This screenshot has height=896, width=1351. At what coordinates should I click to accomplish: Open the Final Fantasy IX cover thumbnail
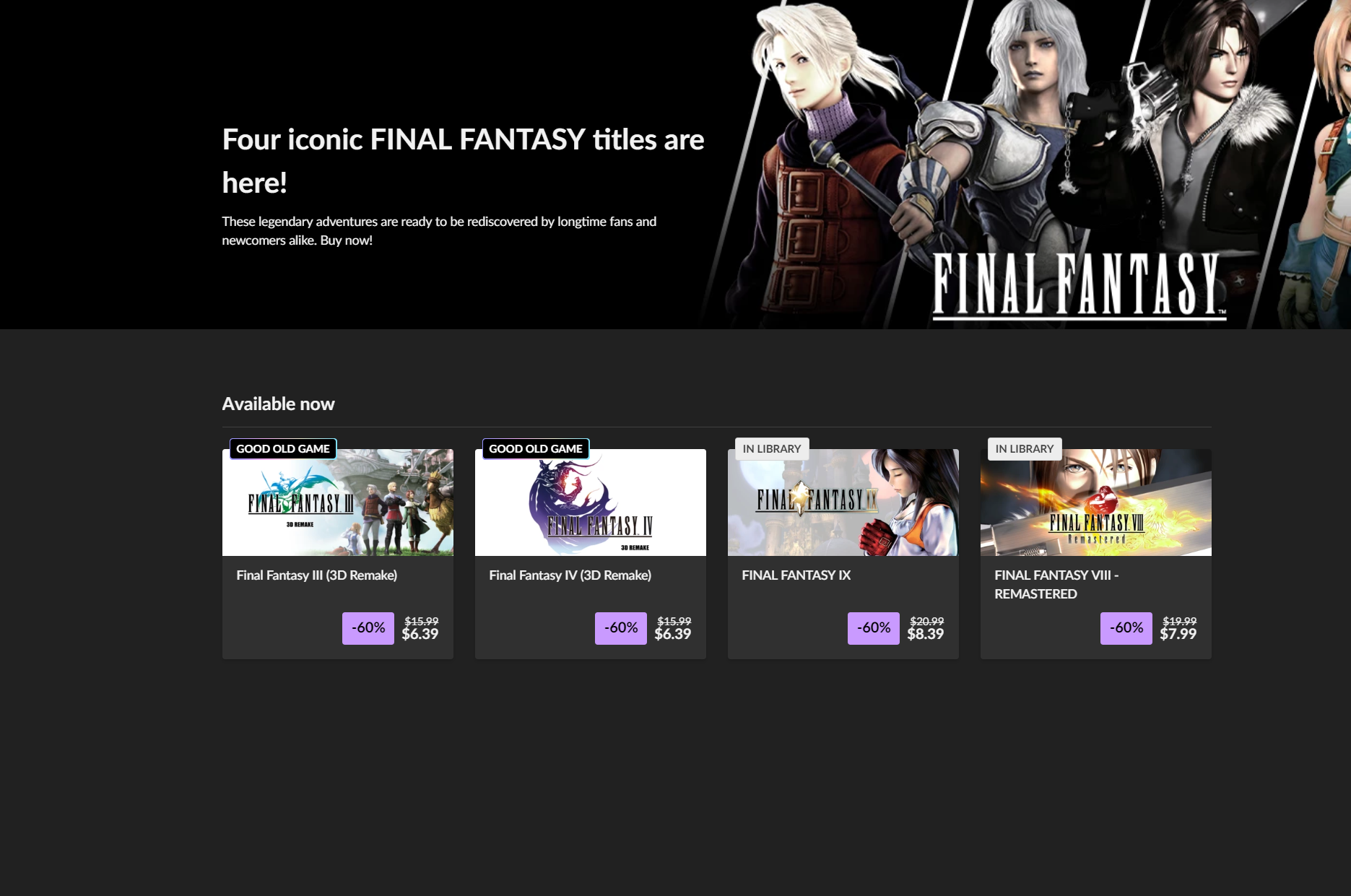point(843,503)
